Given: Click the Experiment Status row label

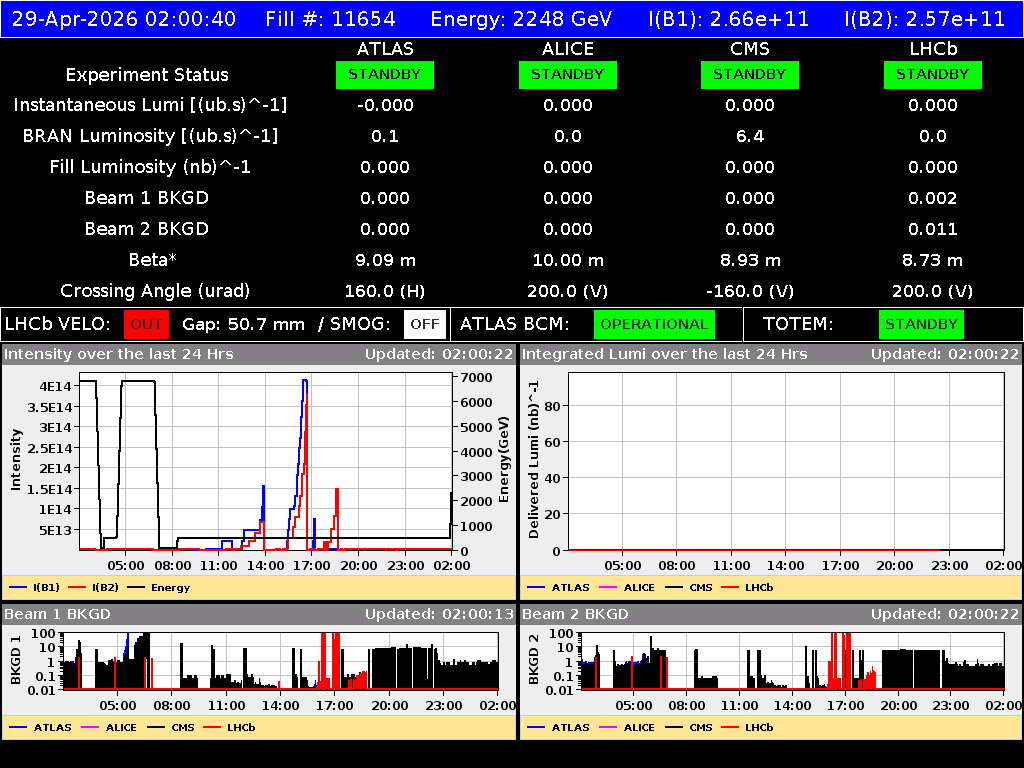Looking at the screenshot, I should pos(147,75).
